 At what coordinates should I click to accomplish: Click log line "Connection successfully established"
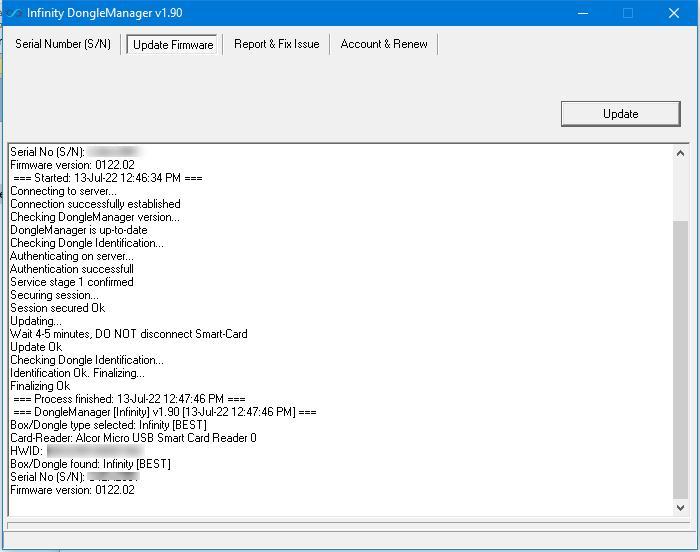point(95,204)
